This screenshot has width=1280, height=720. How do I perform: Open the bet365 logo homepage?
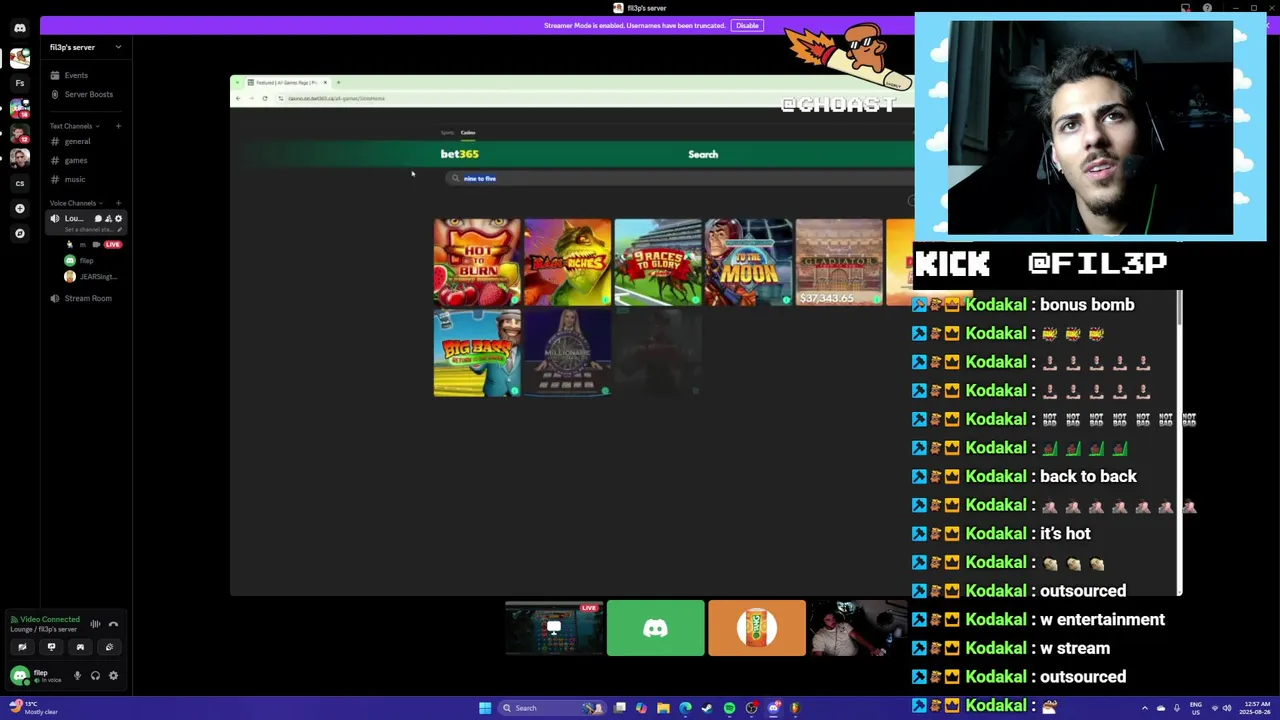(460, 154)
